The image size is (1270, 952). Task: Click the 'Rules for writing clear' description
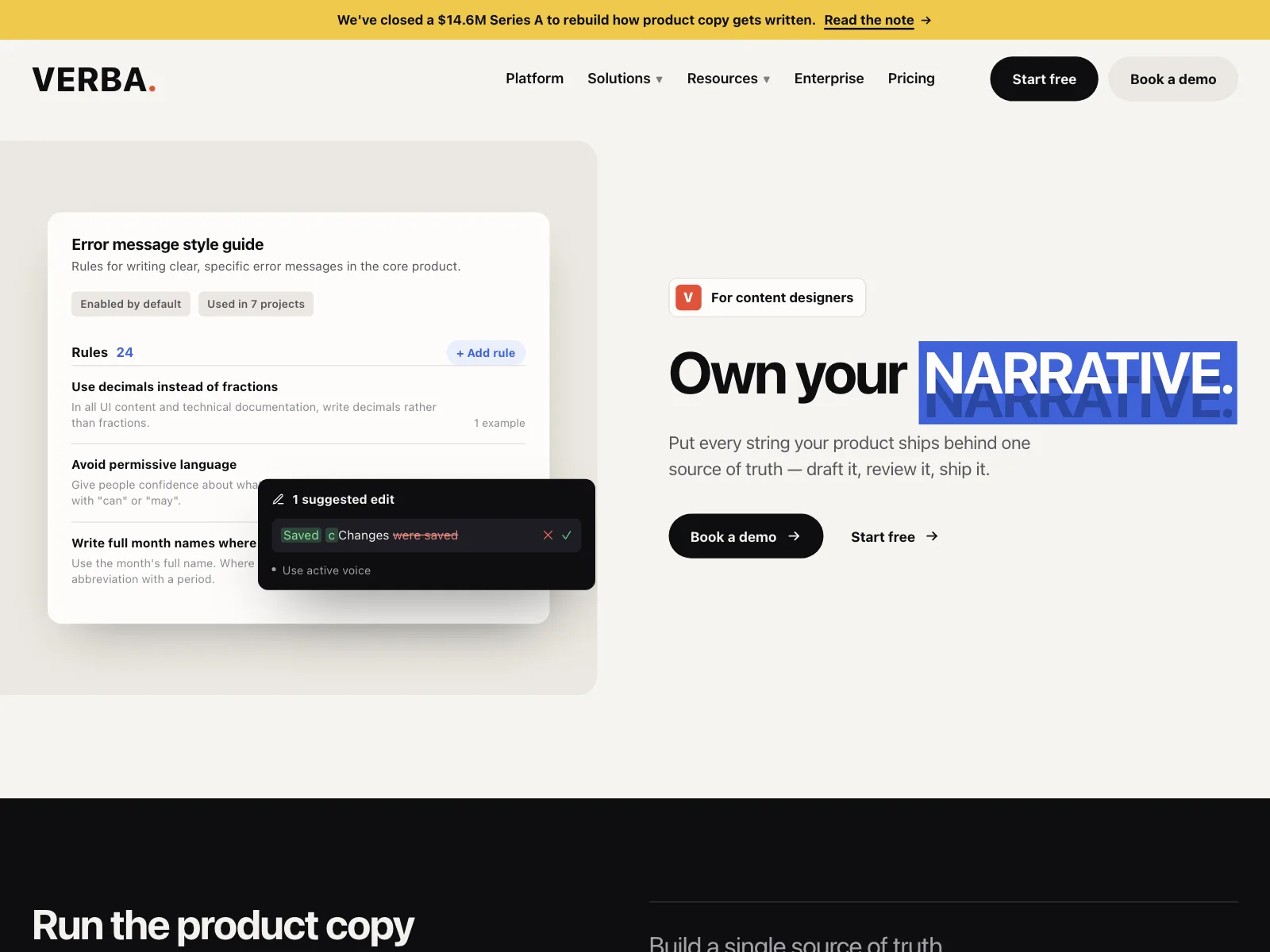(266, 267)
